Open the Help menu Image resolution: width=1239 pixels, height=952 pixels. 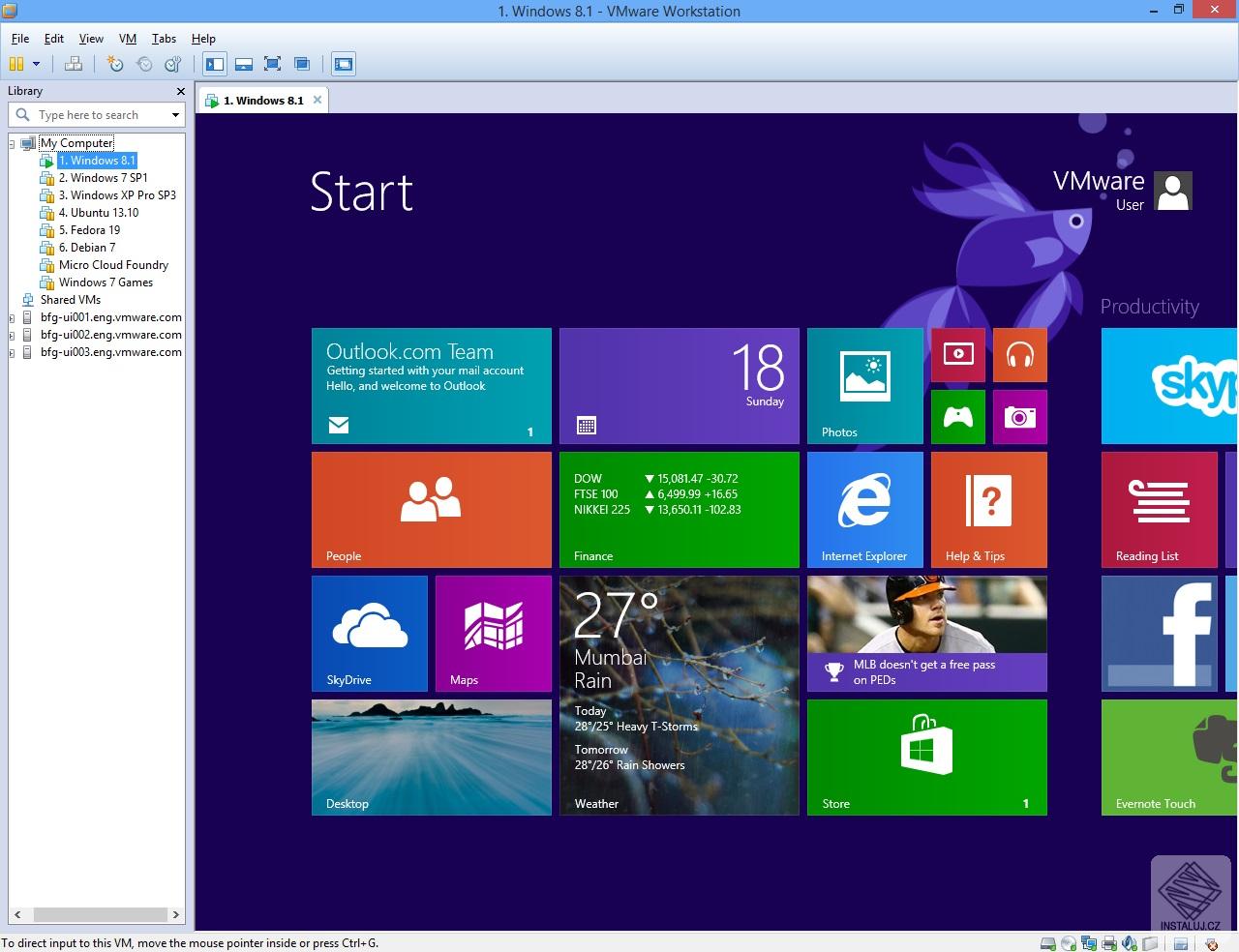click(203, 39)
